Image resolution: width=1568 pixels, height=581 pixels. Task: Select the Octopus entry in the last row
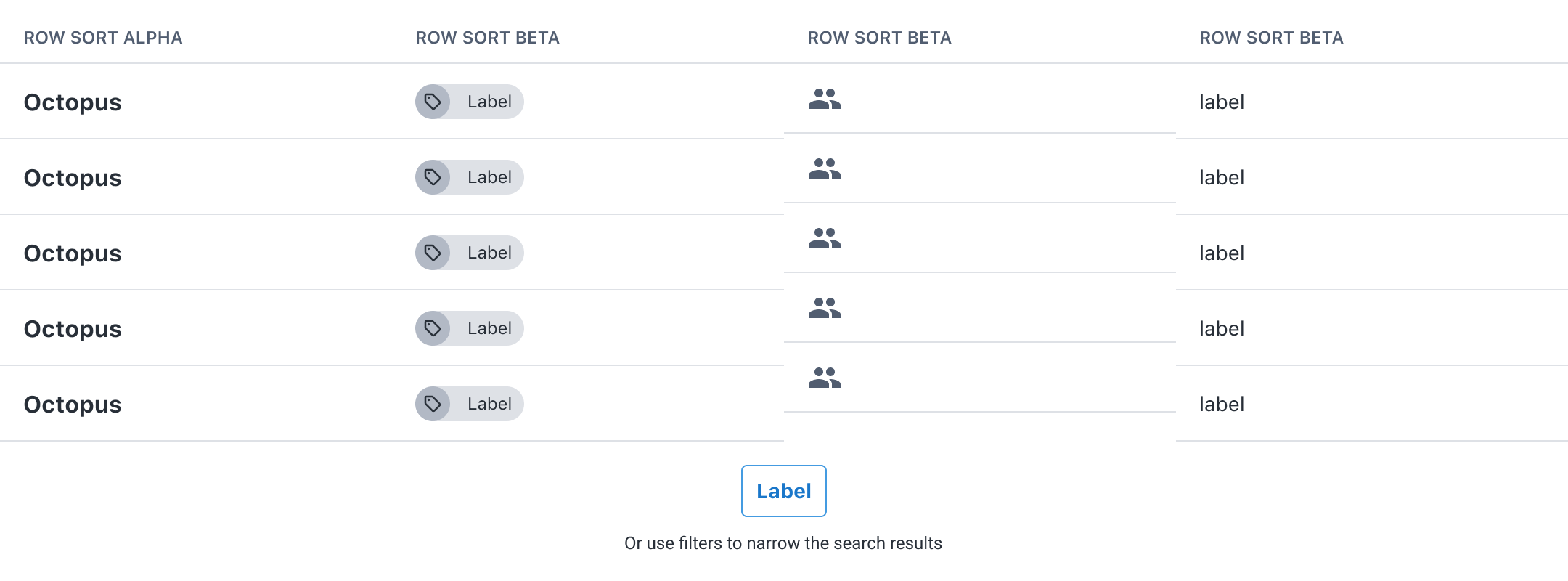(x=73, y=405)
